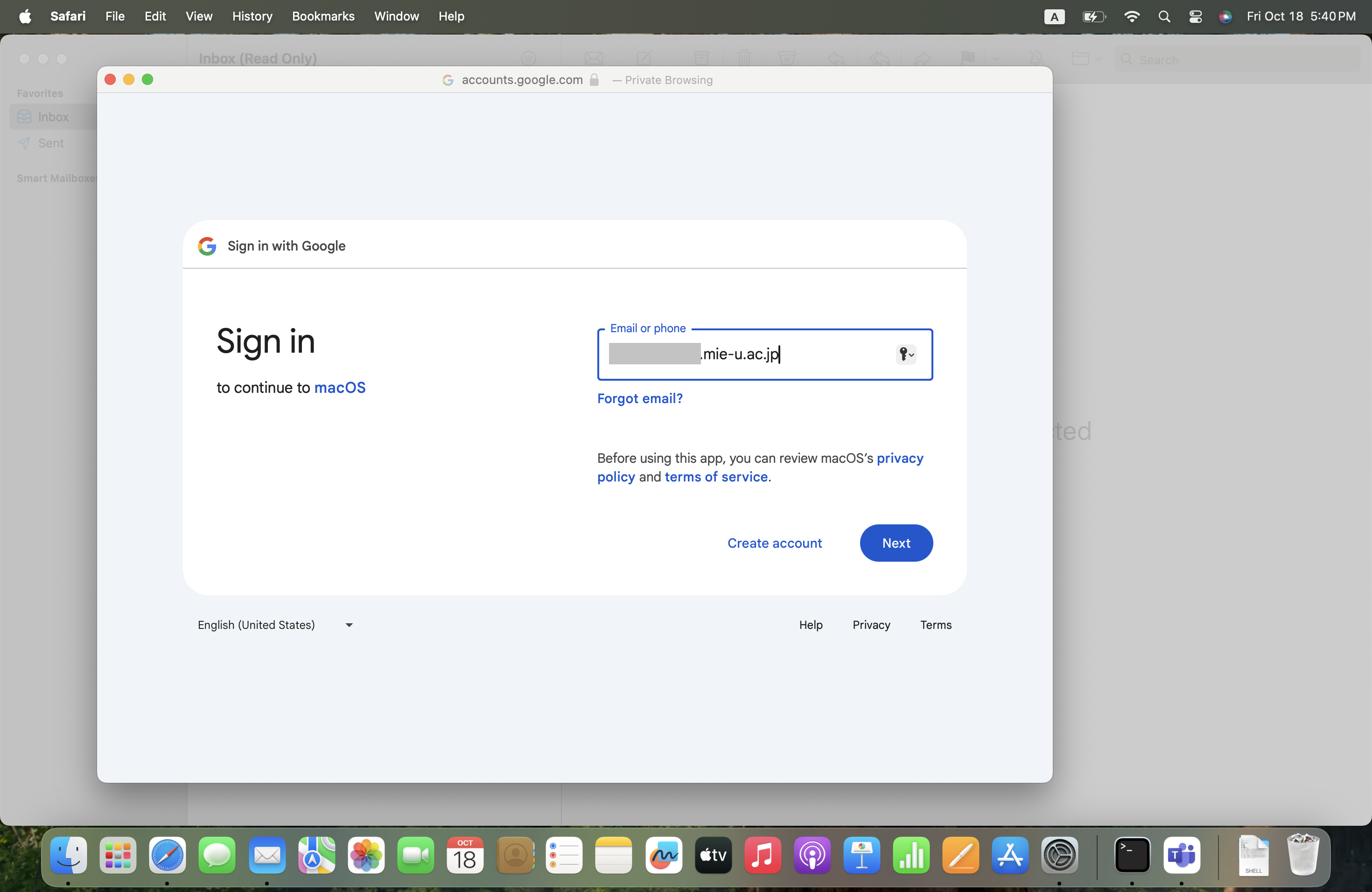Viewport: 1372px width, 892px height.
Task: Open the Bookmarks menu
Action: [323, 16]
